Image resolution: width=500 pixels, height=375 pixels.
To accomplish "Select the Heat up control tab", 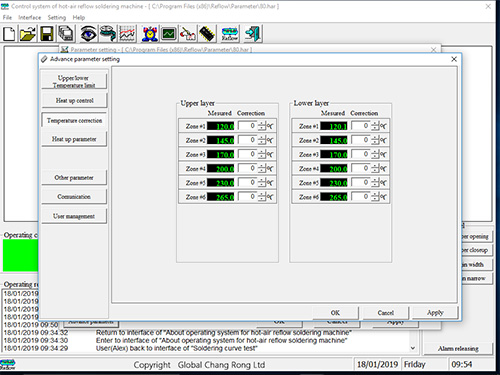I will coord(74,100).
